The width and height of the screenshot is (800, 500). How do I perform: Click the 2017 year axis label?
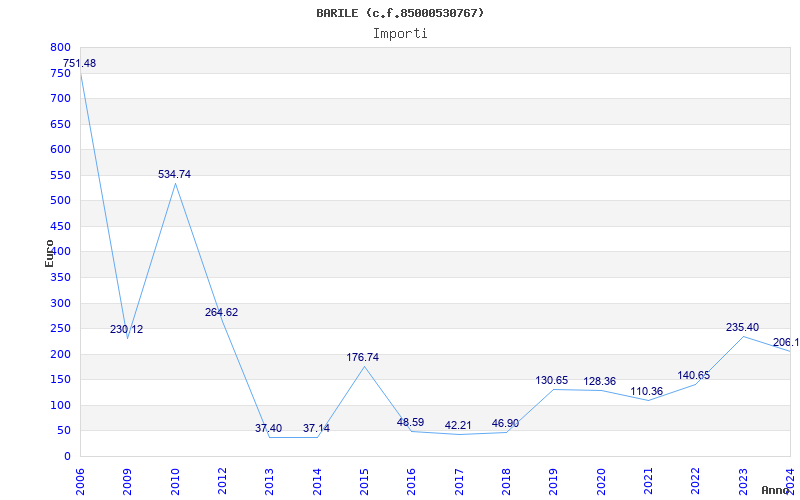459,482
